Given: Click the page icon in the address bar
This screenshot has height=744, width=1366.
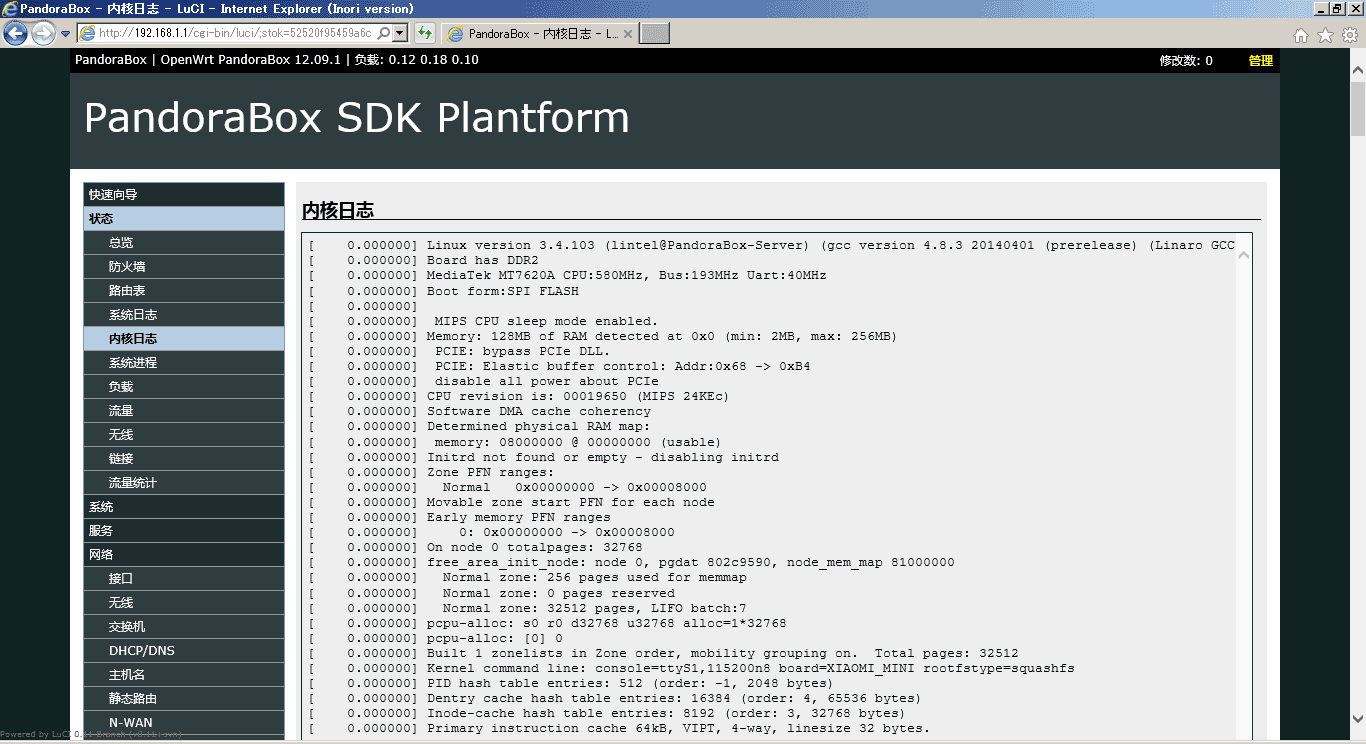Looking at the screenshot, I should (x=87, y=33).
